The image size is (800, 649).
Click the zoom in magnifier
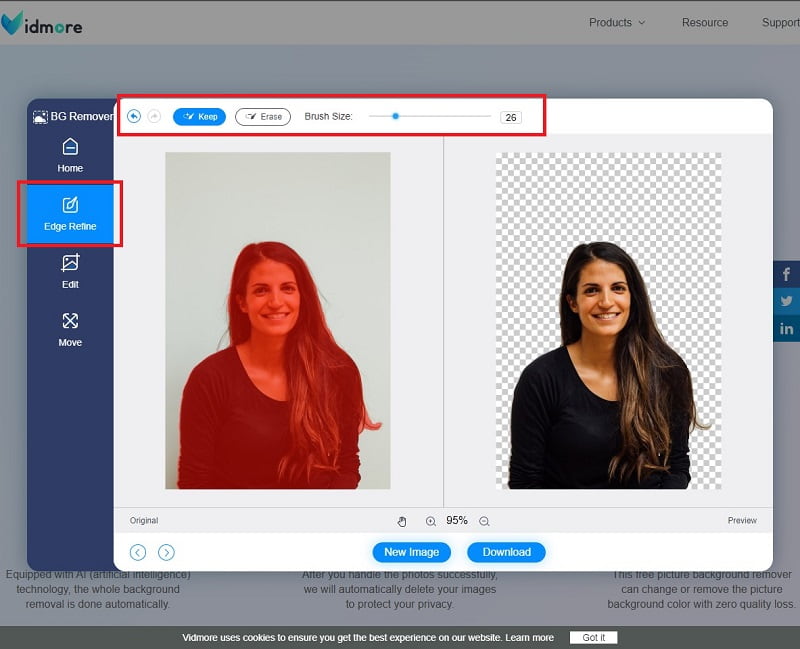(431, 521)
